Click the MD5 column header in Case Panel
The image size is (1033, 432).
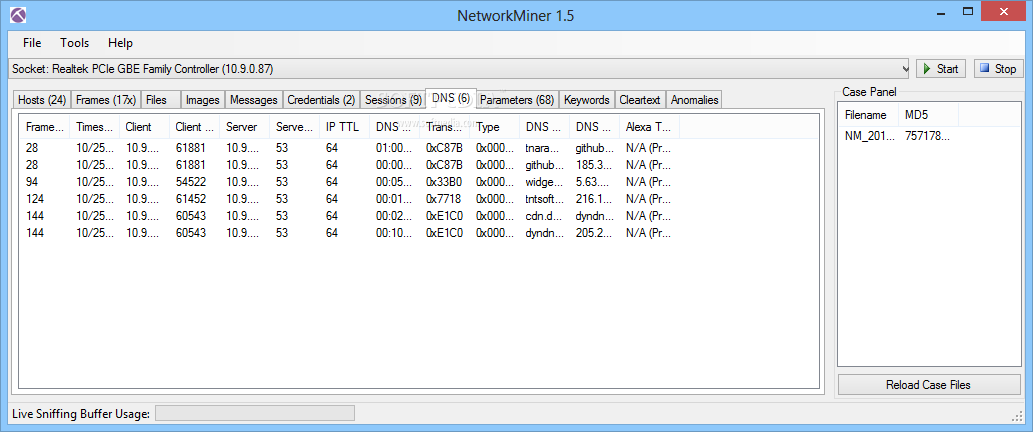point(928,115)
